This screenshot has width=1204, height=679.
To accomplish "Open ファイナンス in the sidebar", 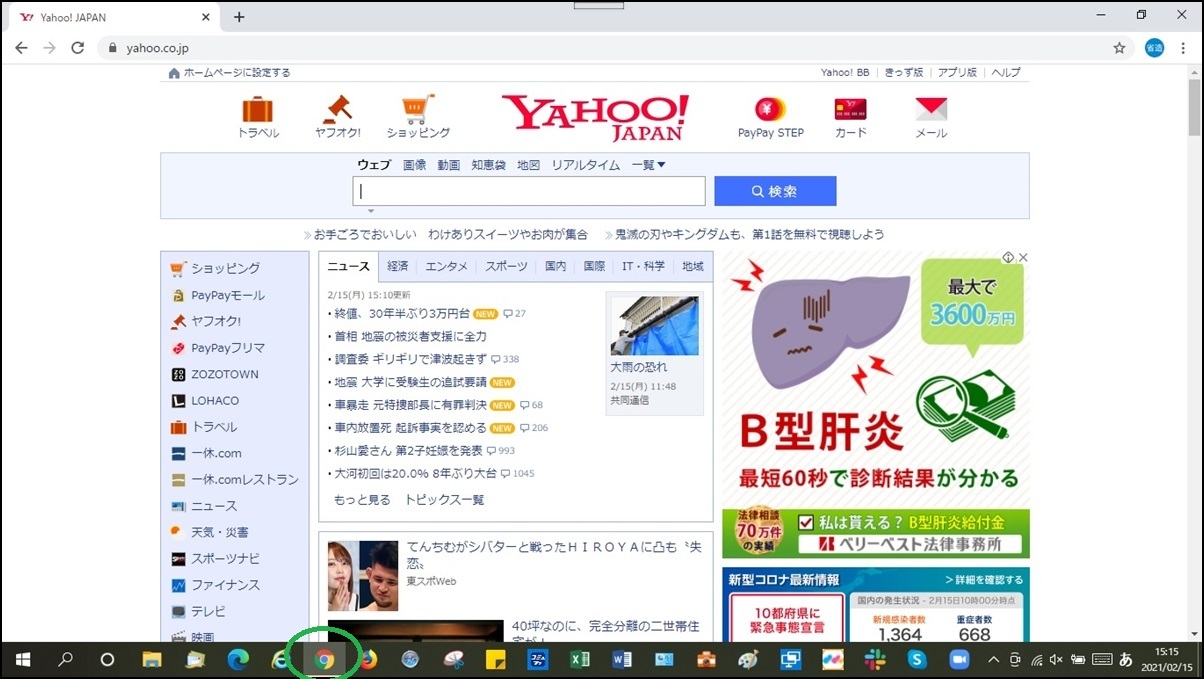I will tap(225, 584).
